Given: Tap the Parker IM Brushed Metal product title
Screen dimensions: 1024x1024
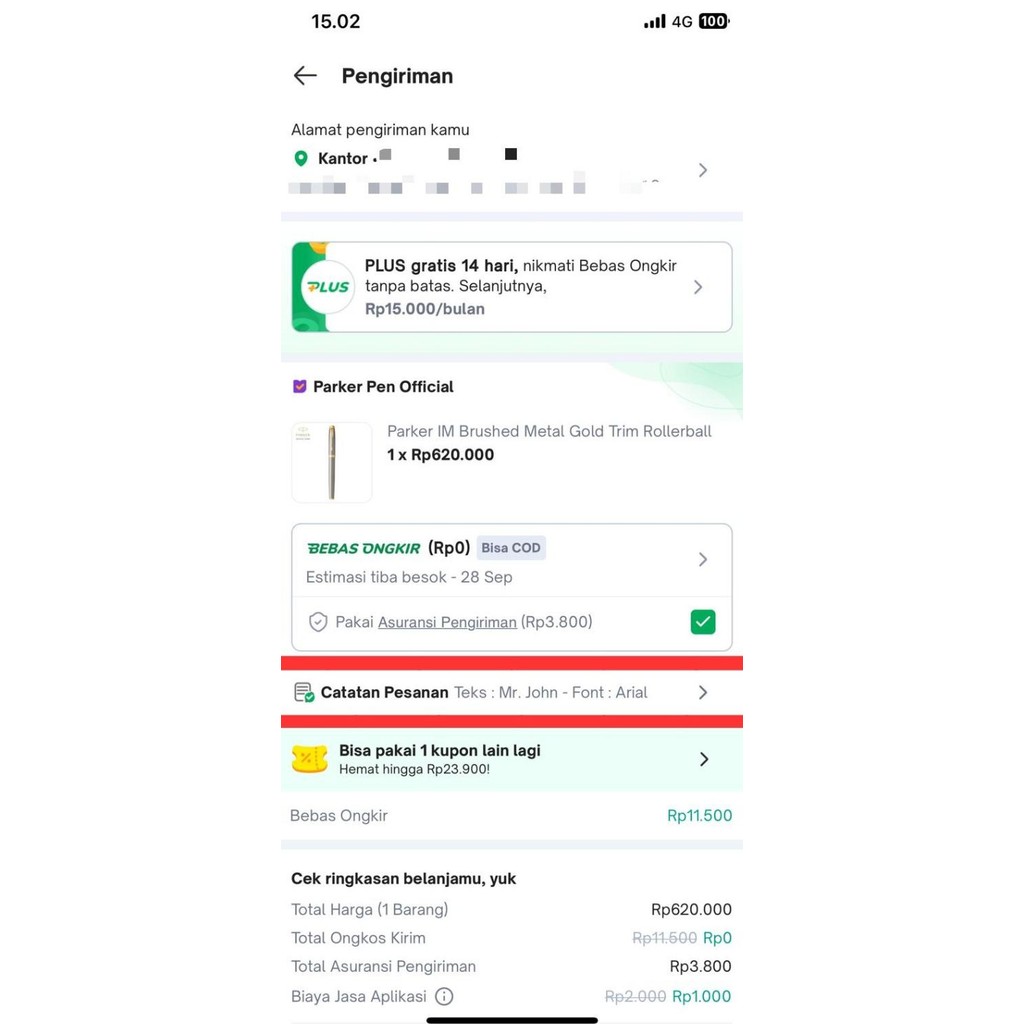Looking at the screenshot, I should (x=549, y=431).
